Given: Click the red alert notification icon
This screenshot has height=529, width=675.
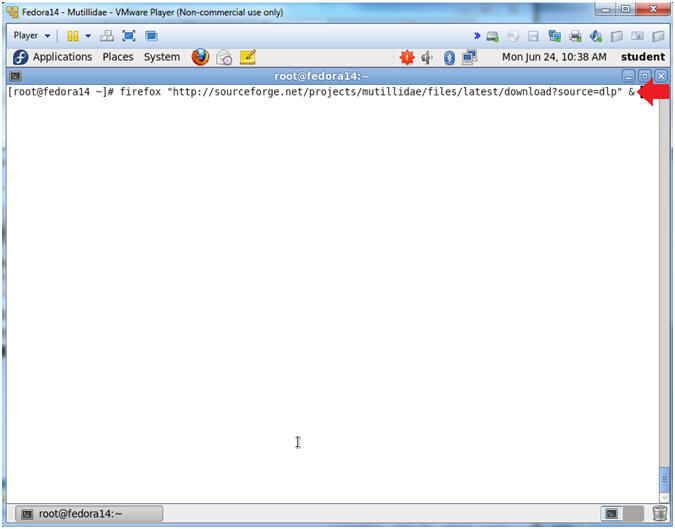Looking at the screenshot, I should point(407,57).
